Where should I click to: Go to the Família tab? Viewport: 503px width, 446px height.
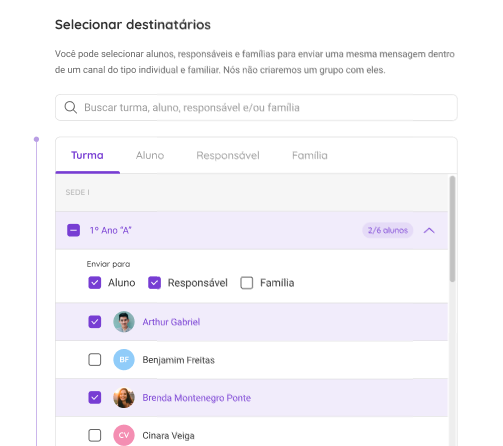tap(310, 155)
